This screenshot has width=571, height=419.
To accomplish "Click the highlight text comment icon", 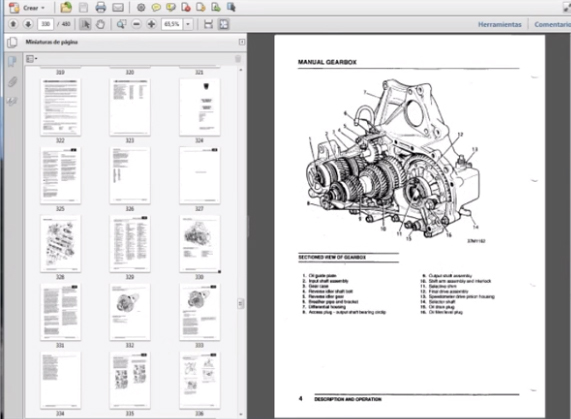I will point(171,8).
